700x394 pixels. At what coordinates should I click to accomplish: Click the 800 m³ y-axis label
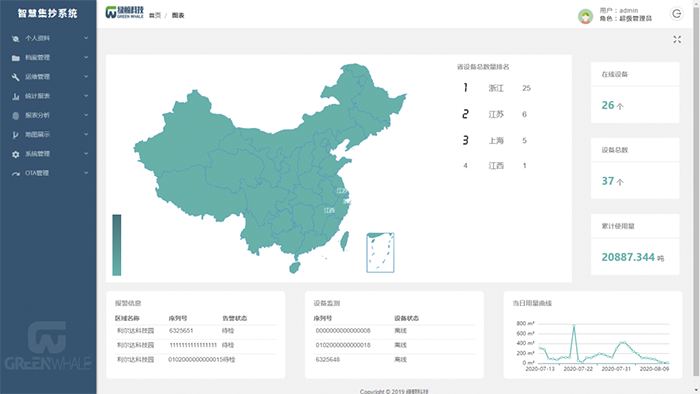525,323
